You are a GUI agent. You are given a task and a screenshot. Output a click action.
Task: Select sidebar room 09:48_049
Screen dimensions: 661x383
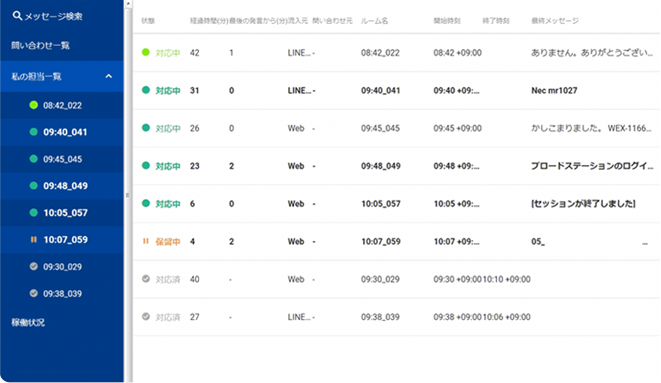point(65,186)
